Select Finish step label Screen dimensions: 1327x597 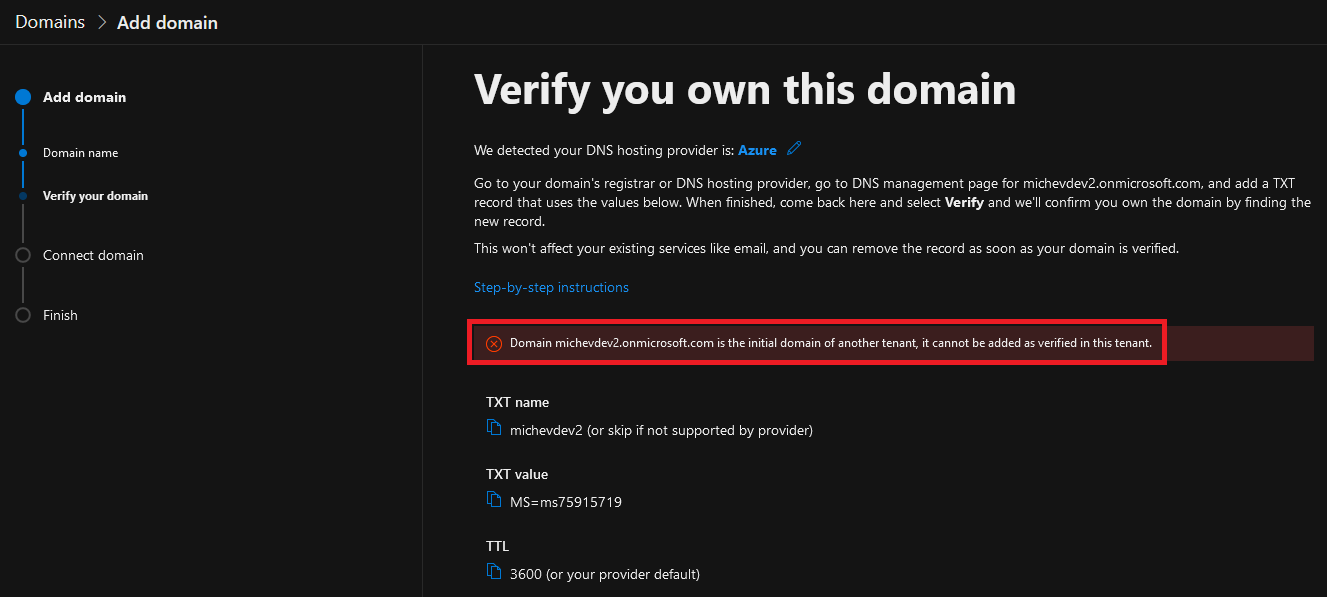60,315
